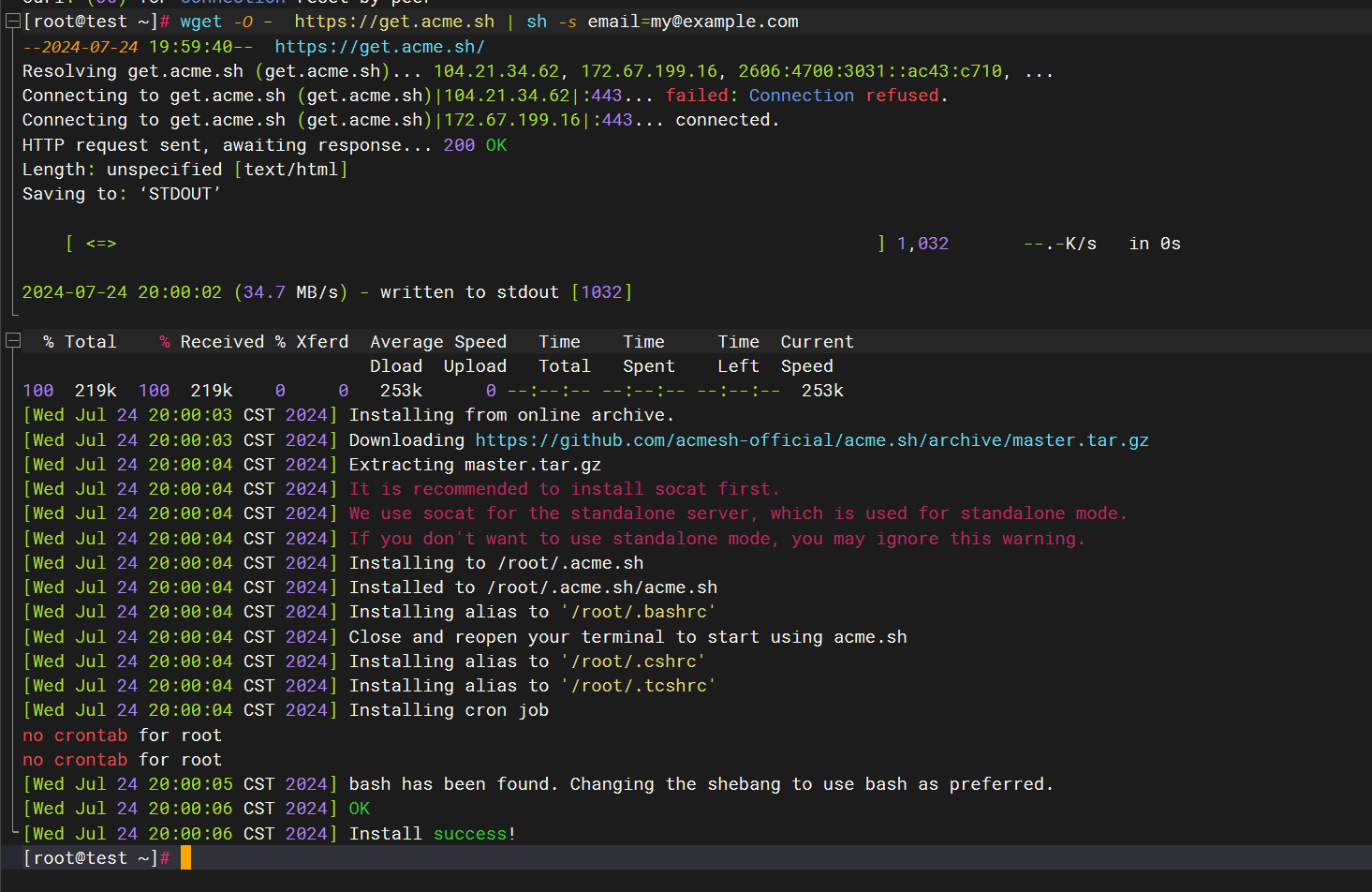
Task: Click the 'Installing cron job' message
Action: click(x=449, y=710)
